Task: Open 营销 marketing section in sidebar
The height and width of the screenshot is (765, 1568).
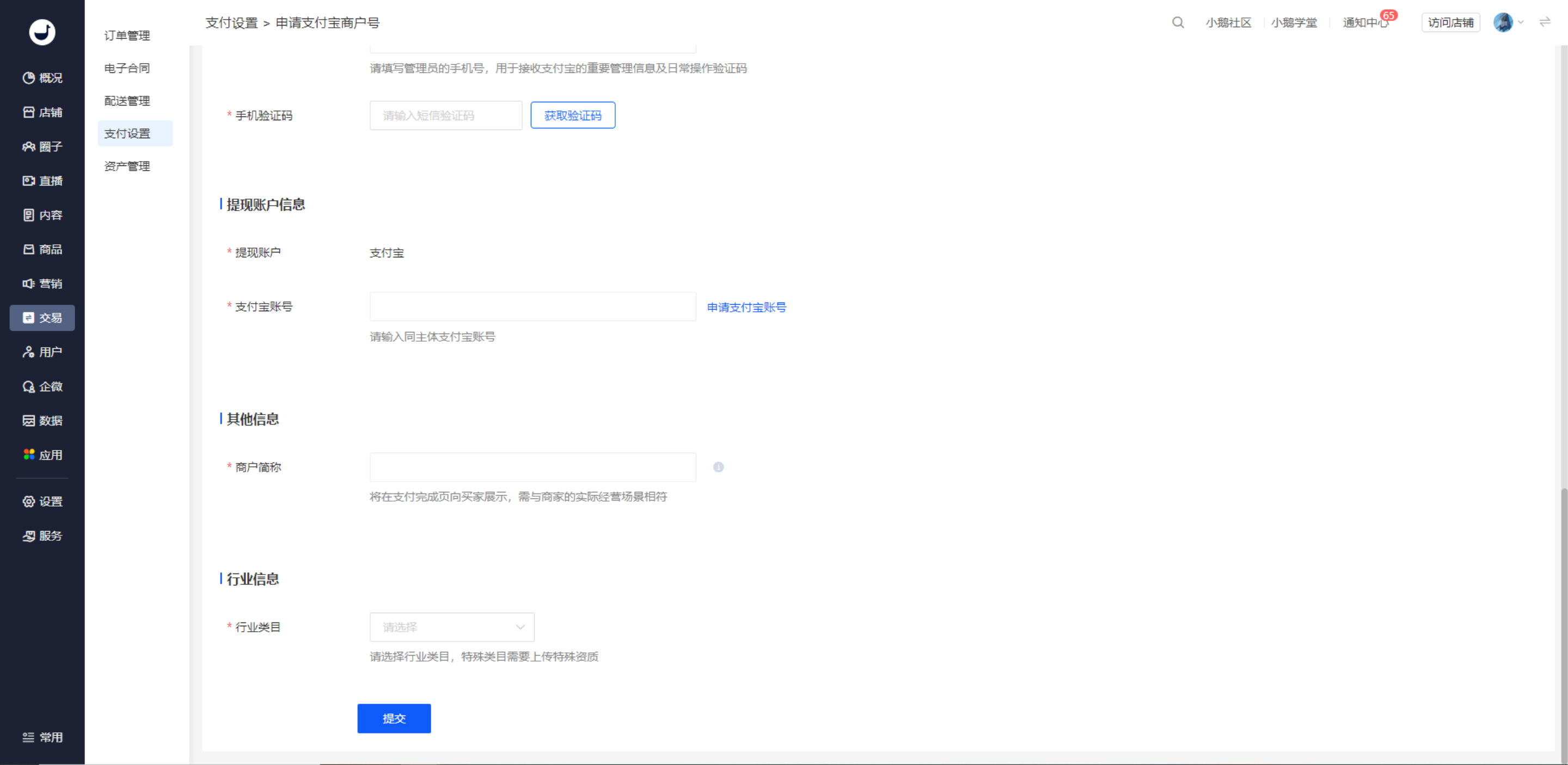Action: tap(42, 283)
